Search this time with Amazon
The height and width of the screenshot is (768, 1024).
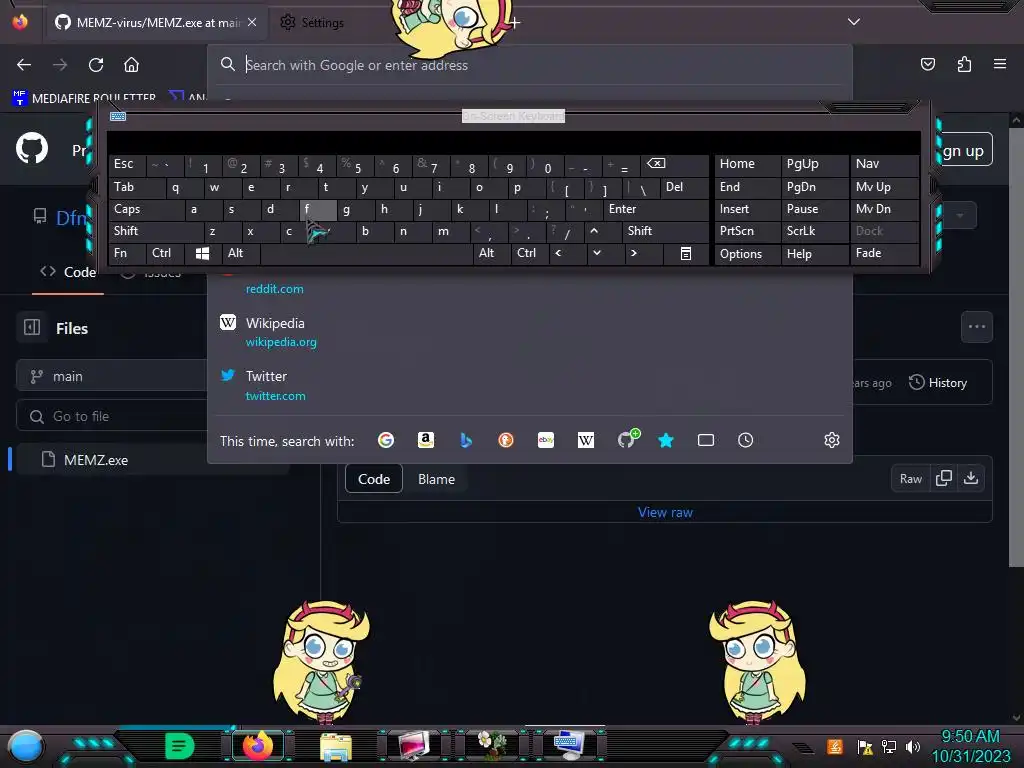426,440
